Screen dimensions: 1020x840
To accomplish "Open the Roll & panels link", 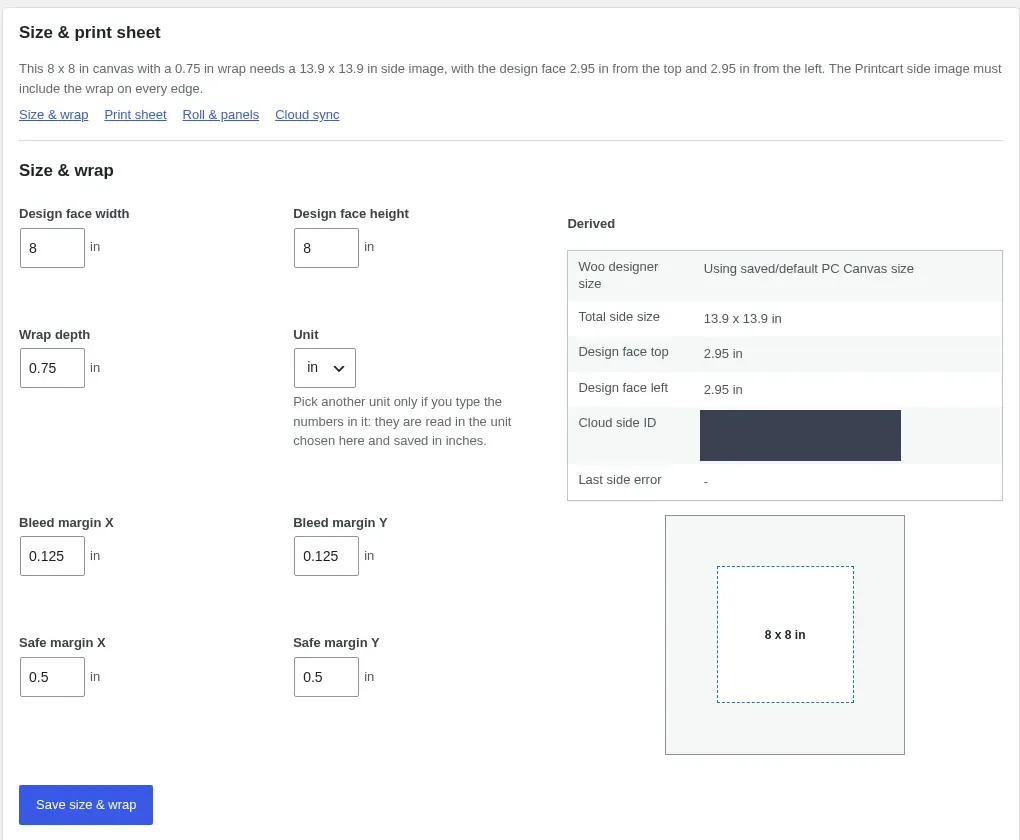I will click(221, 115).
